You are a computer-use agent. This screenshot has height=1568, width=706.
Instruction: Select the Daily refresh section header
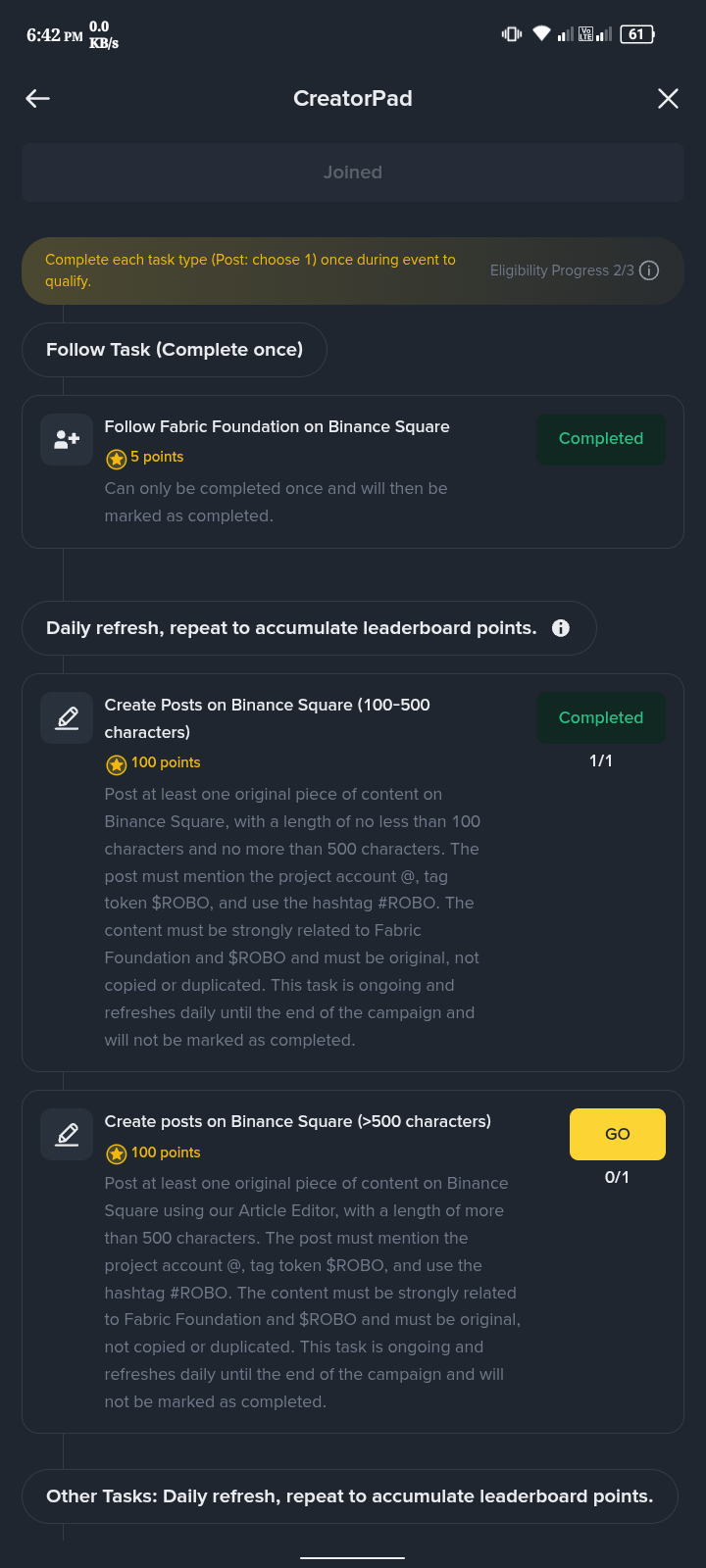[291, 628]
